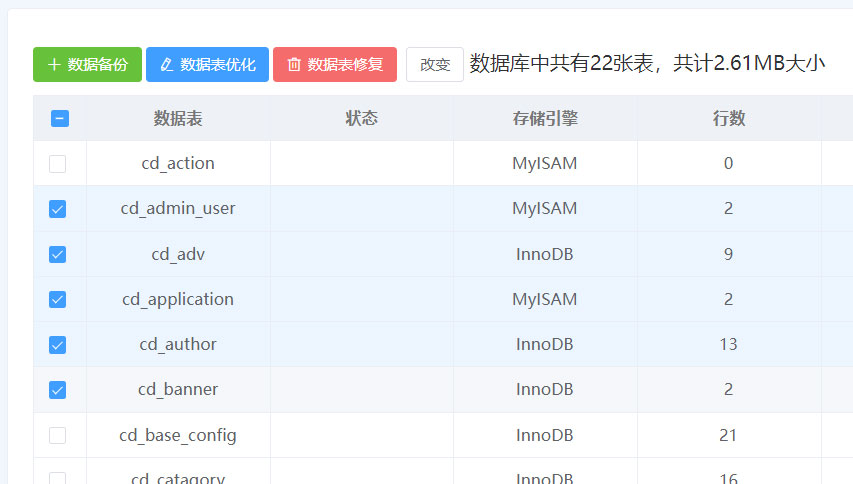The width and height of the screenshot is (853, 484).
Task: Click the cd_adv table name
Action: pos(178,255)
